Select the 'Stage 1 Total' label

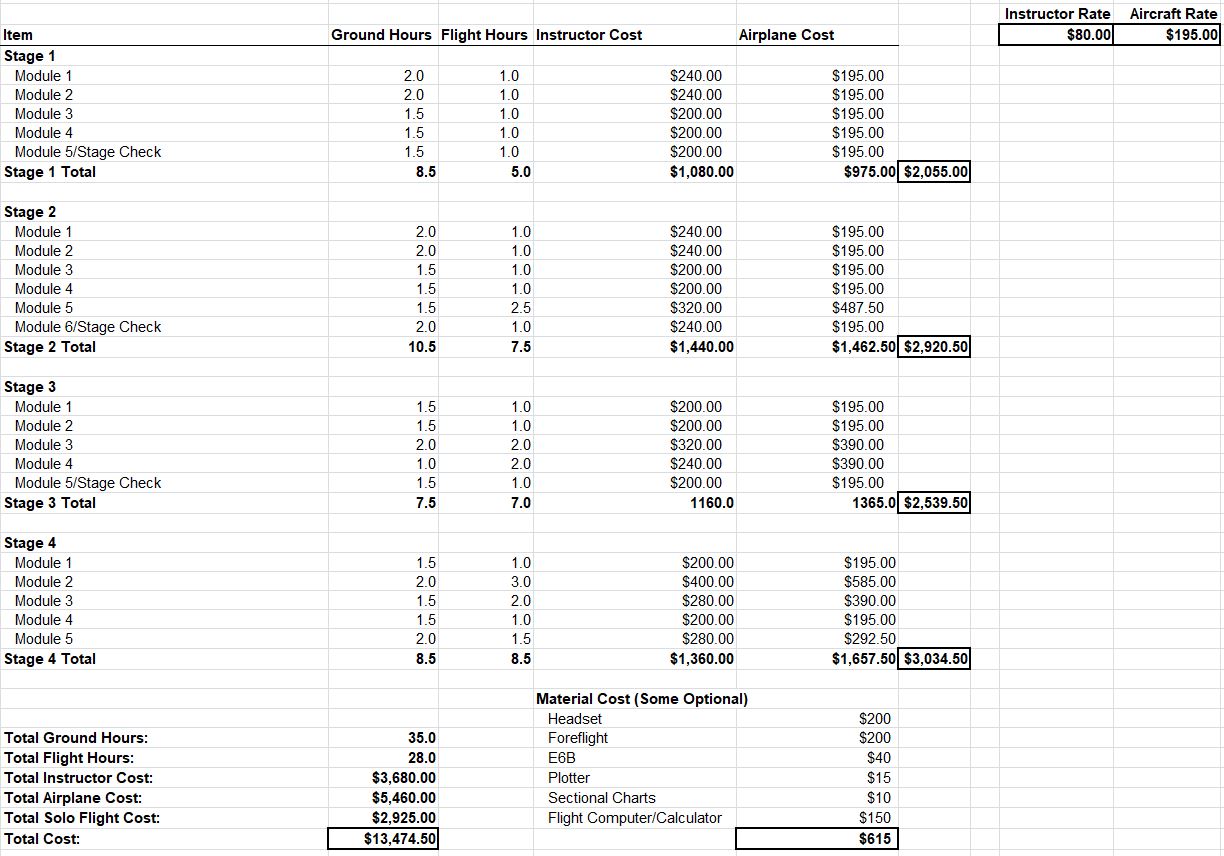pyautogui.click(x=50, y=172)
